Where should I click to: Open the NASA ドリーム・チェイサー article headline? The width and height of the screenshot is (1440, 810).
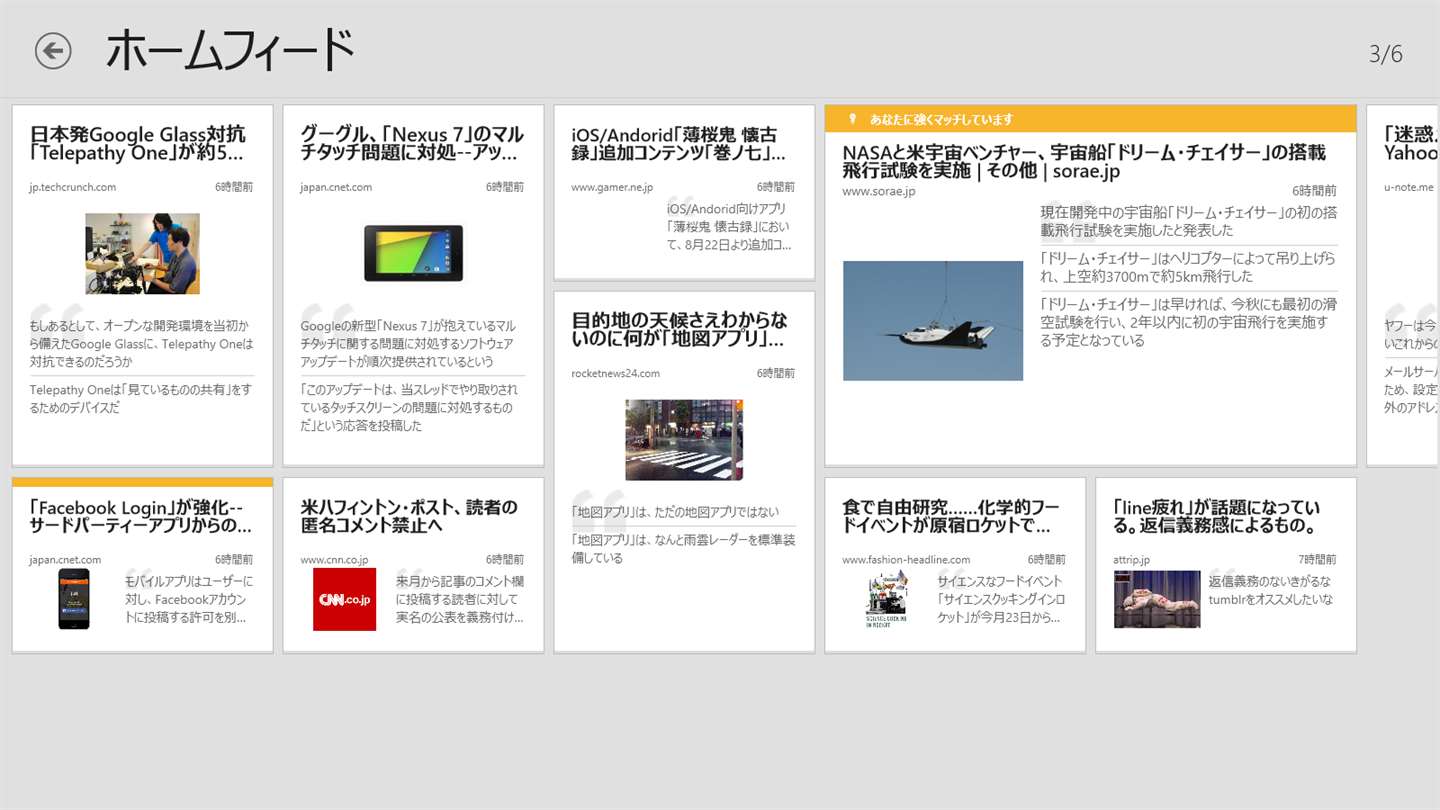[1084, 162]
